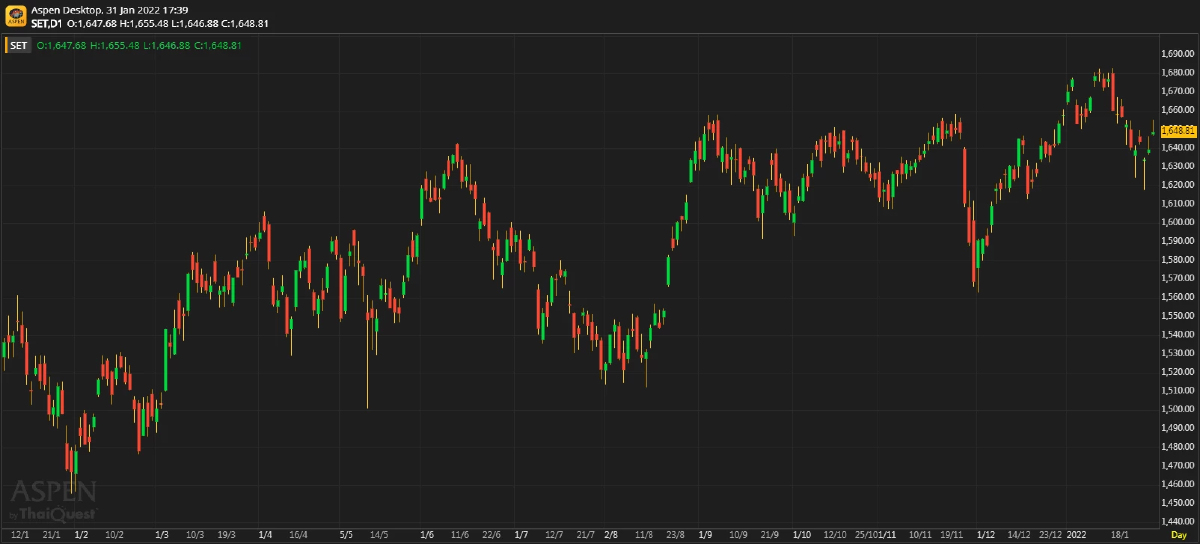The height and width of the screenshot is (544, 1200).
Task: Click the 1/10 date axis label
Action: [x=801, y=535]
